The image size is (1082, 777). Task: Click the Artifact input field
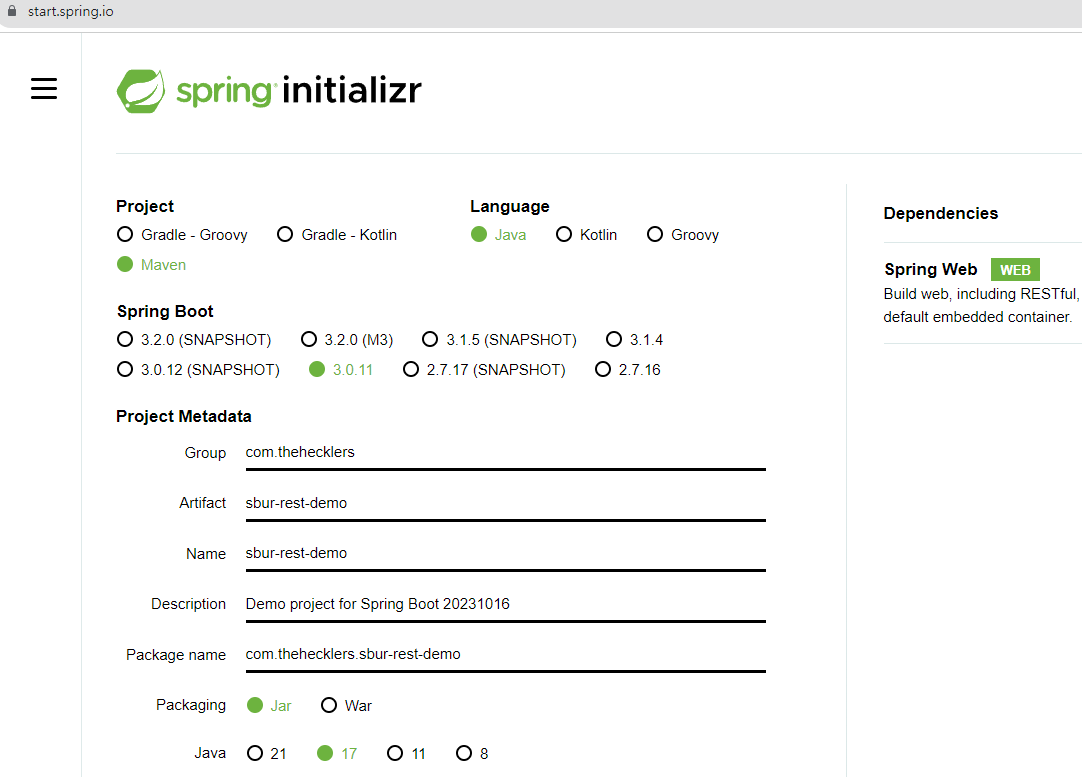click(x=506, y=504)
